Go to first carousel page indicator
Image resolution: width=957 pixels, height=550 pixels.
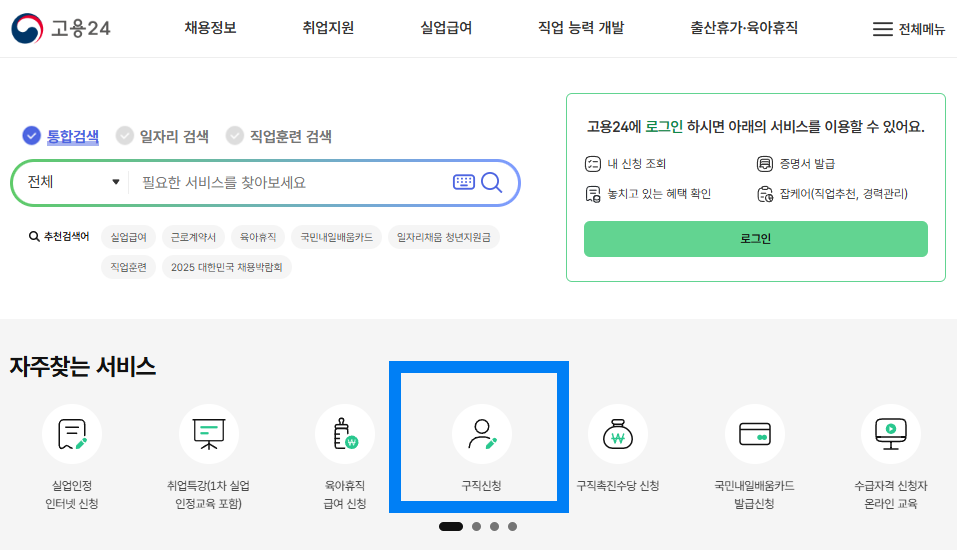click(x=451, y=526)
